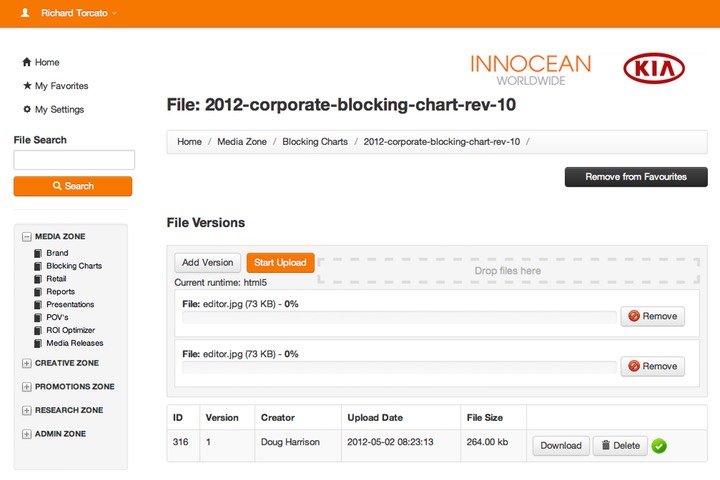Expand the Admin Zone section
Screen dimensions: 720x480
coord(27,434)
